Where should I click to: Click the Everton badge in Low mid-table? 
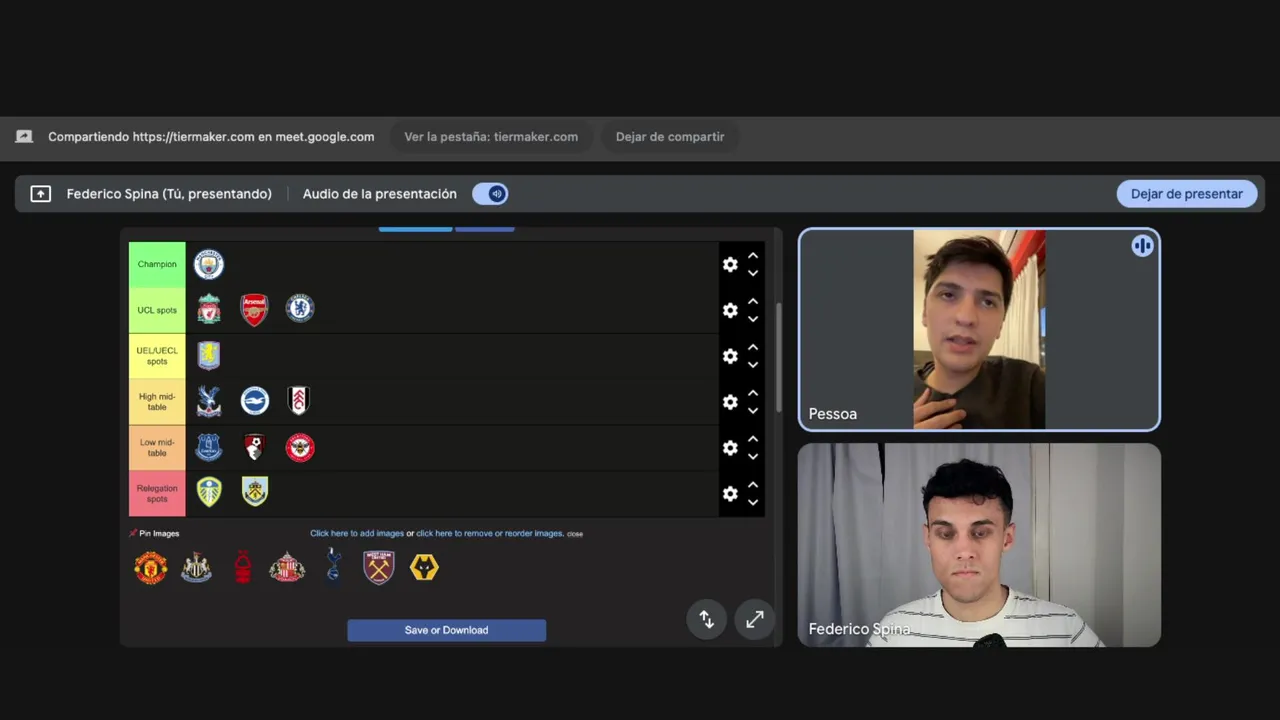click(209, 446)
